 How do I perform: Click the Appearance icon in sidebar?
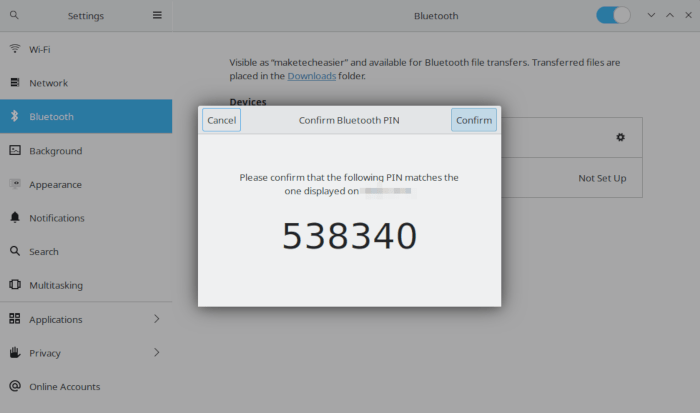(15, 184)
